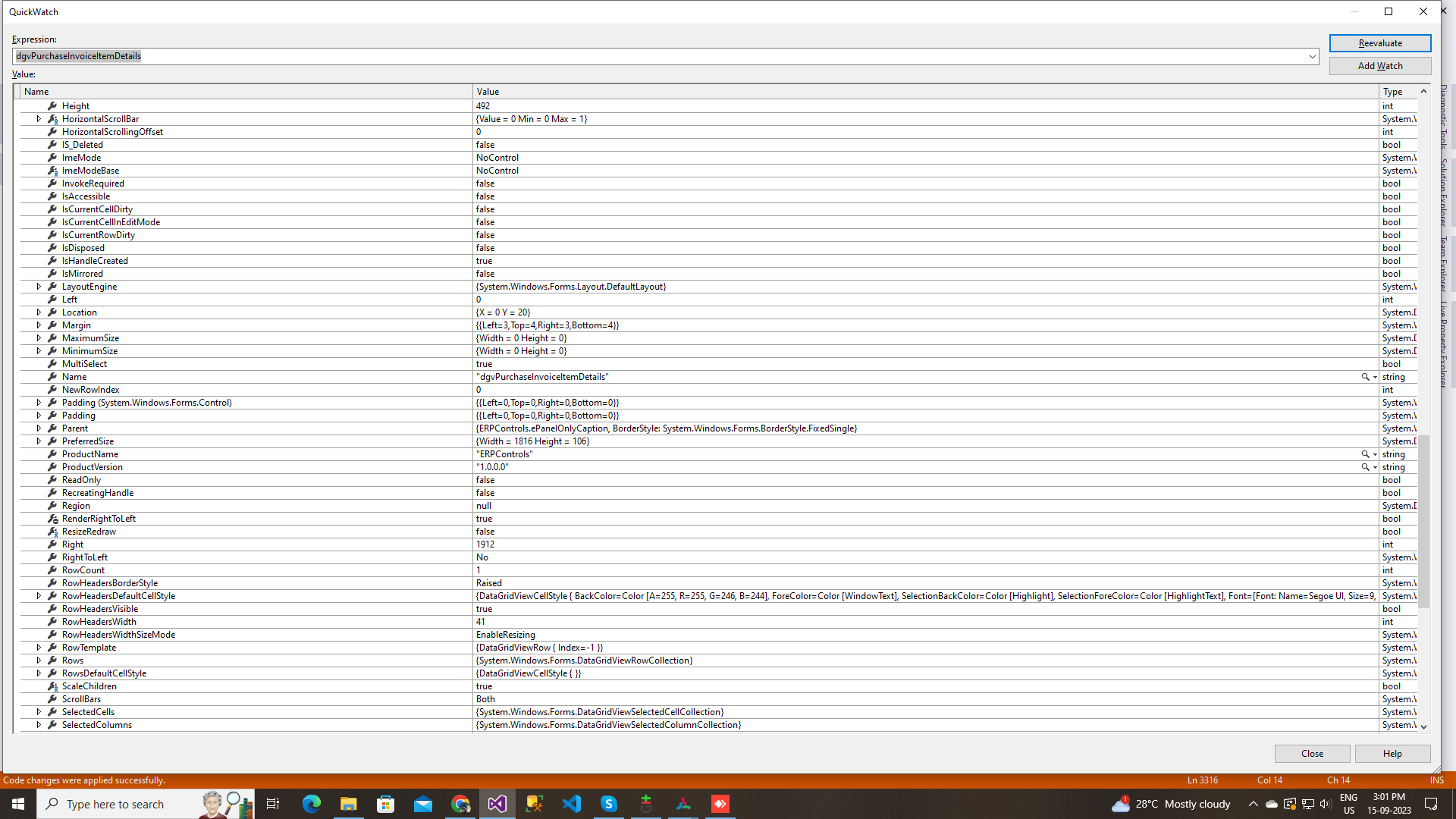Click the magnifier visualizer icon for ProductName row
The image size is (1456, 819).
[1365, 454]
